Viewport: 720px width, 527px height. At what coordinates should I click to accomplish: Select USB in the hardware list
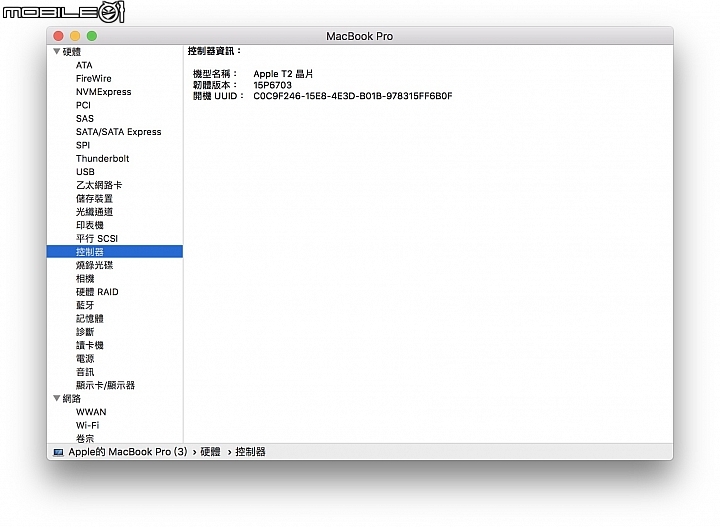click(x=85, y=172)
